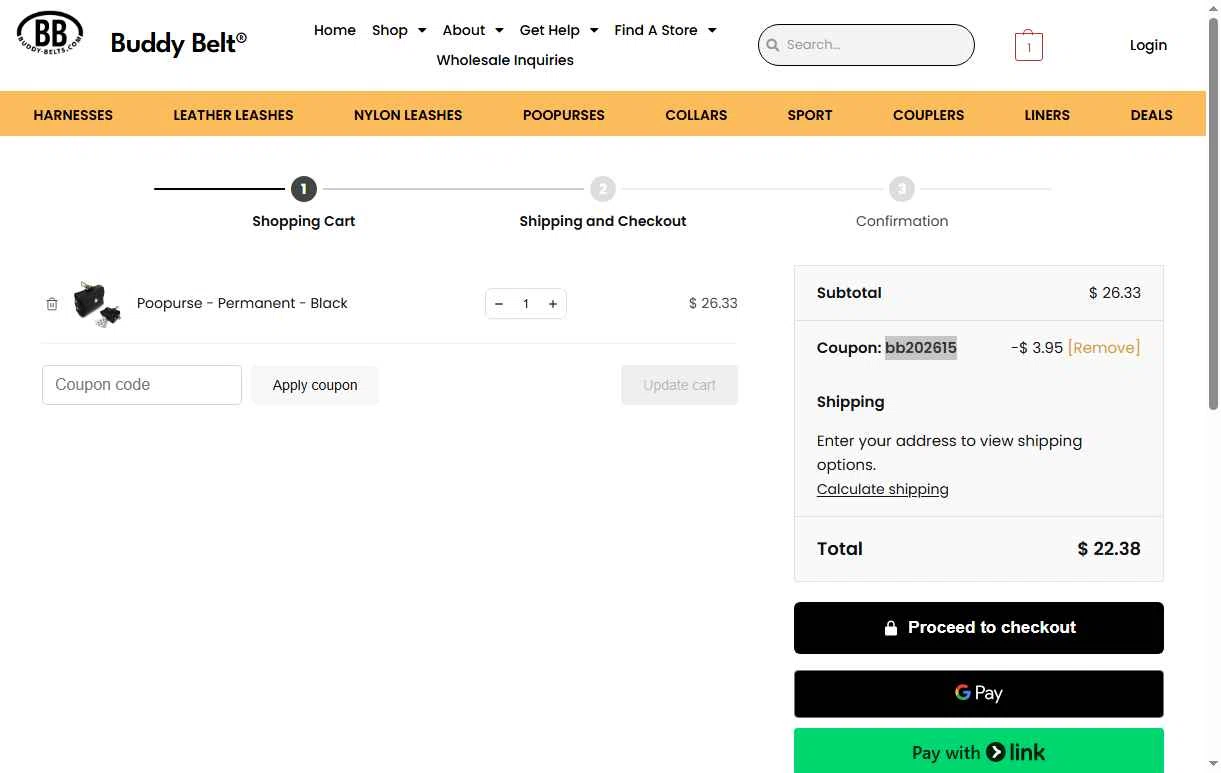
Task: Open Poopurse - Permanent - Black product link
Action: coord(242,303)
